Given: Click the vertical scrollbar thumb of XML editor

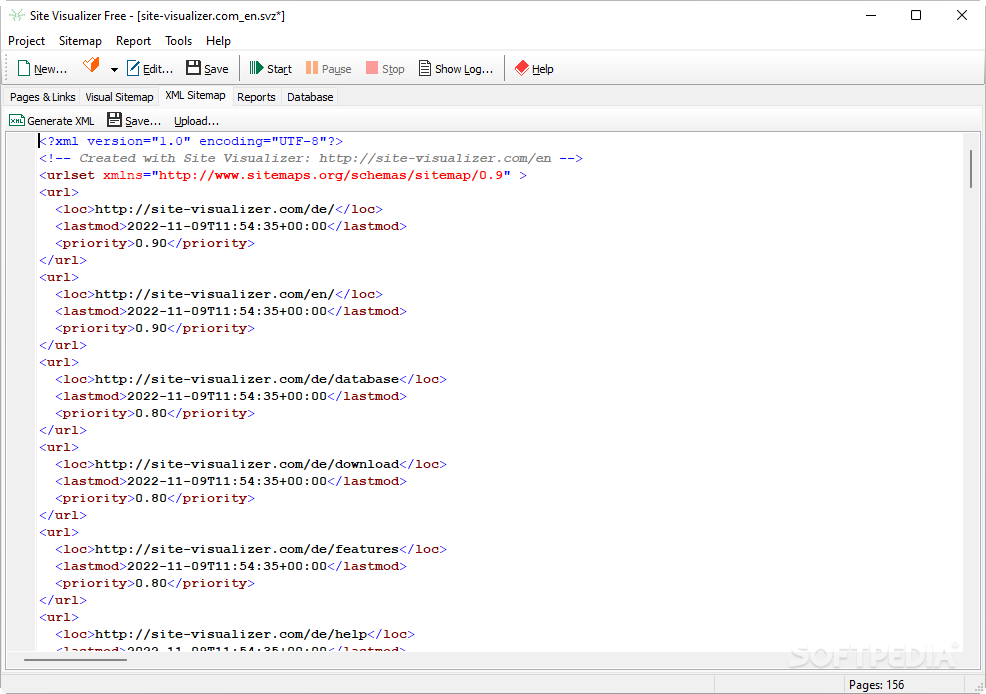Looking at the screenshot, I should [971, 168].
